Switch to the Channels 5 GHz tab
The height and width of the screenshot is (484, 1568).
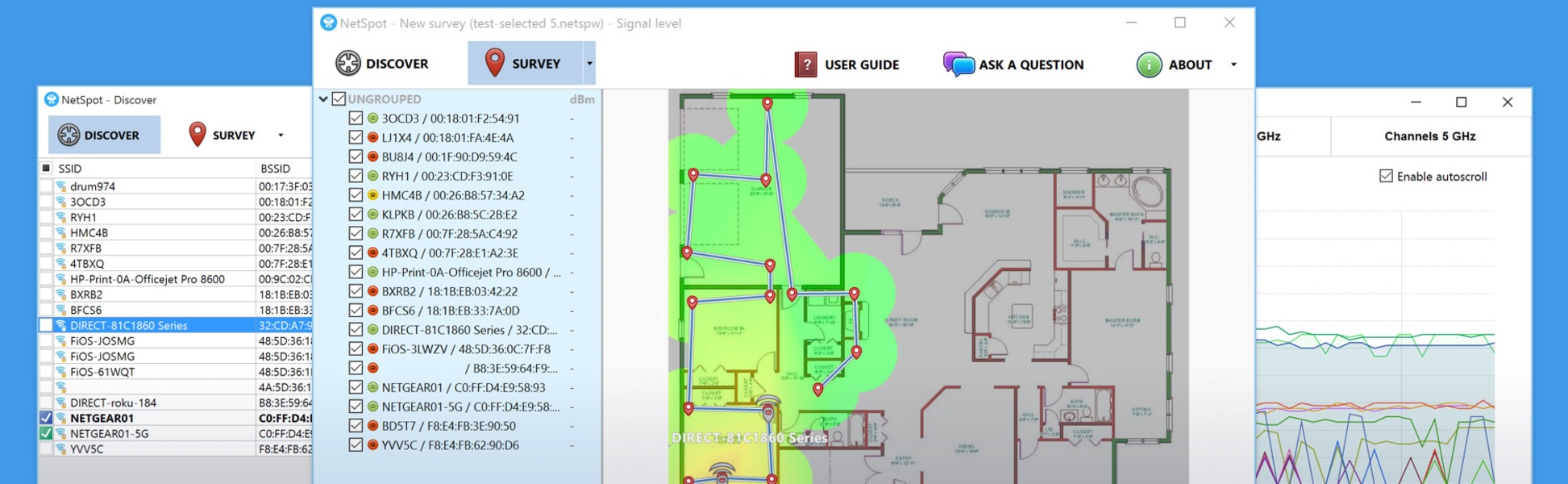(x=1430, y=136)
